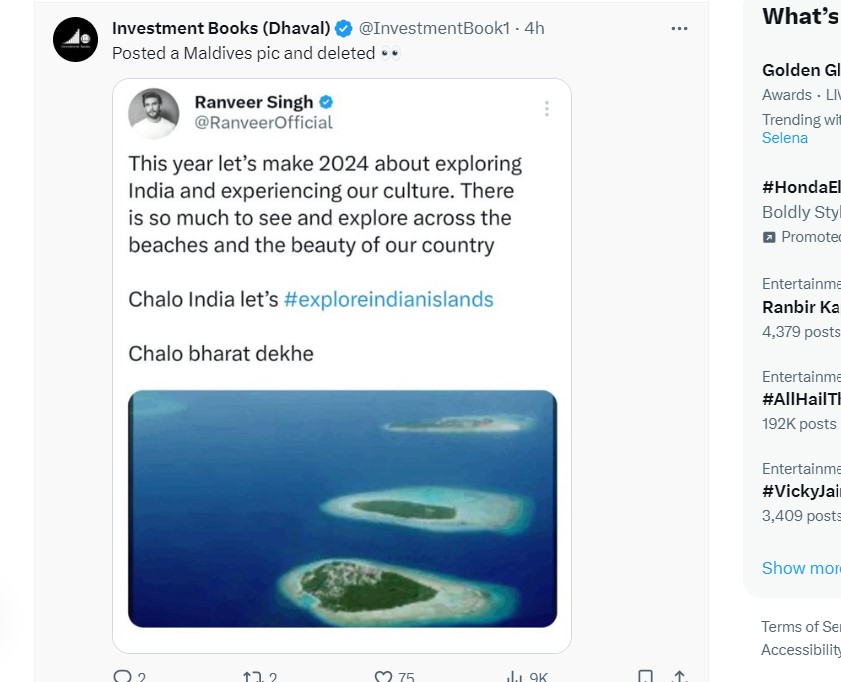Image resolution: width=841 pixels, height=682 pixels.
Task: Open the #HondaEl promoted trend
Action: 800,187
